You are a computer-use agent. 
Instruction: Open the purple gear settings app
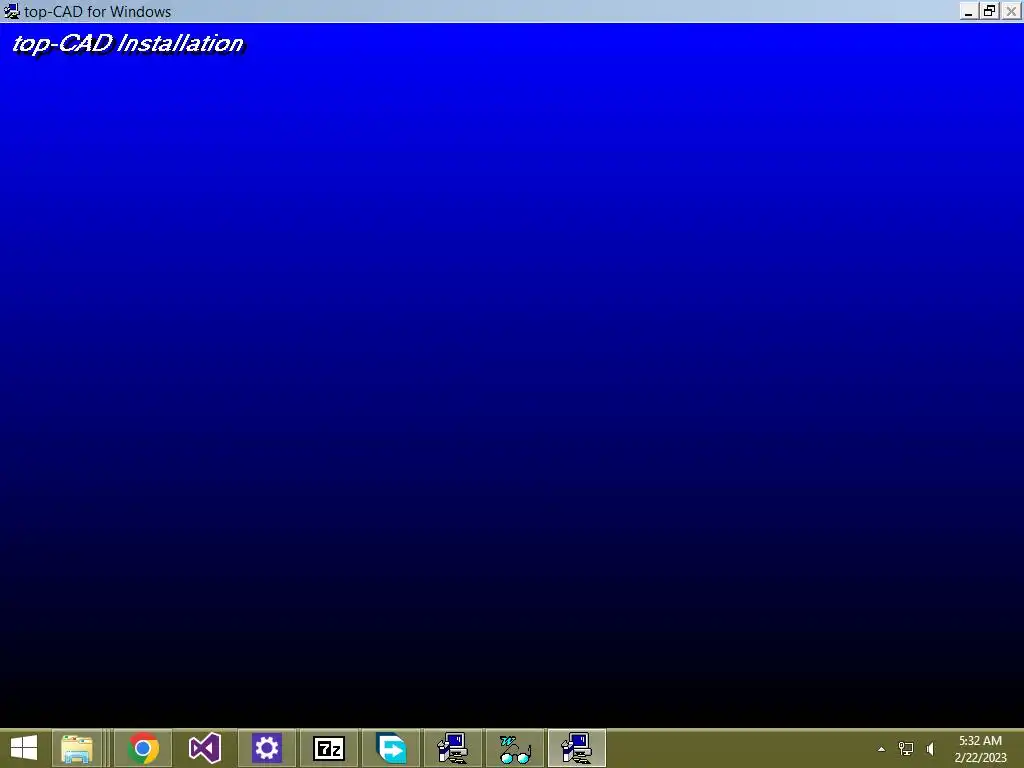click(x=266, y=748)
